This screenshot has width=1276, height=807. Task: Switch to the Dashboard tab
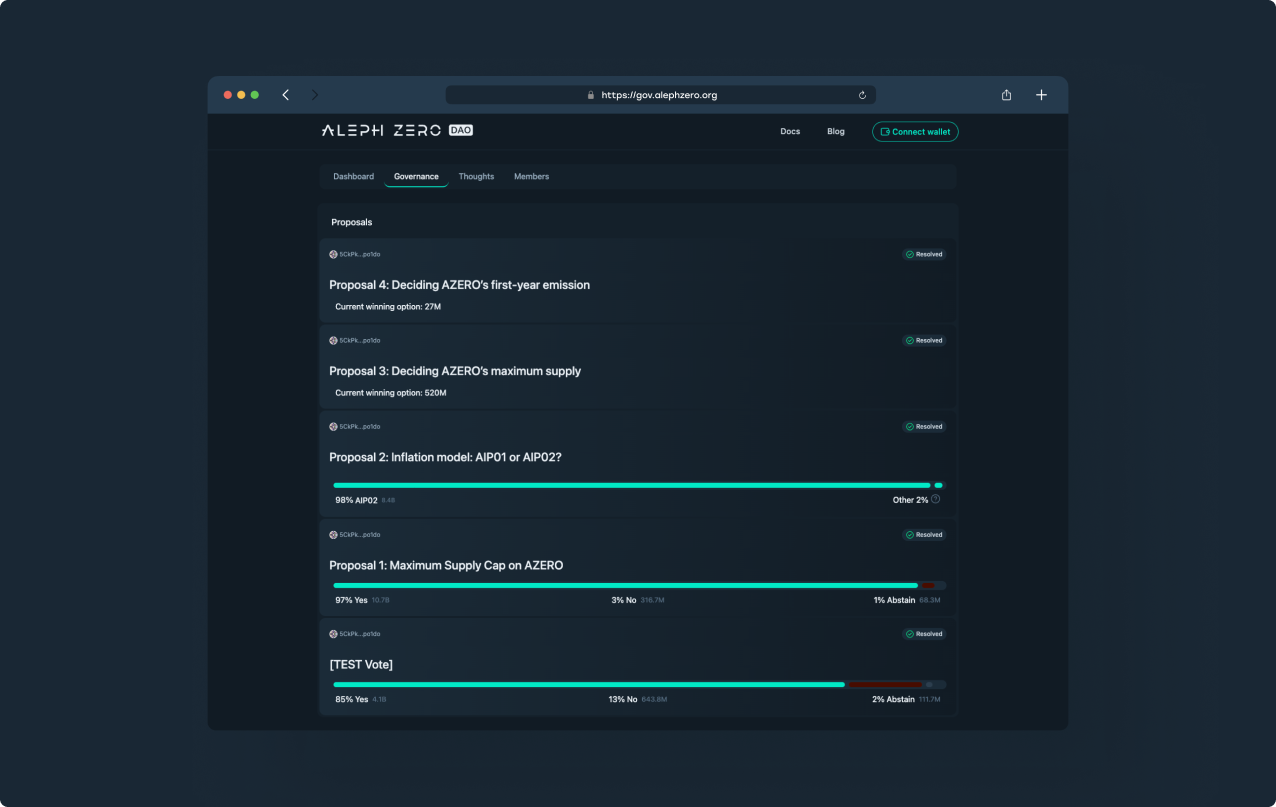pyautogui.click(x=353, y=176)
